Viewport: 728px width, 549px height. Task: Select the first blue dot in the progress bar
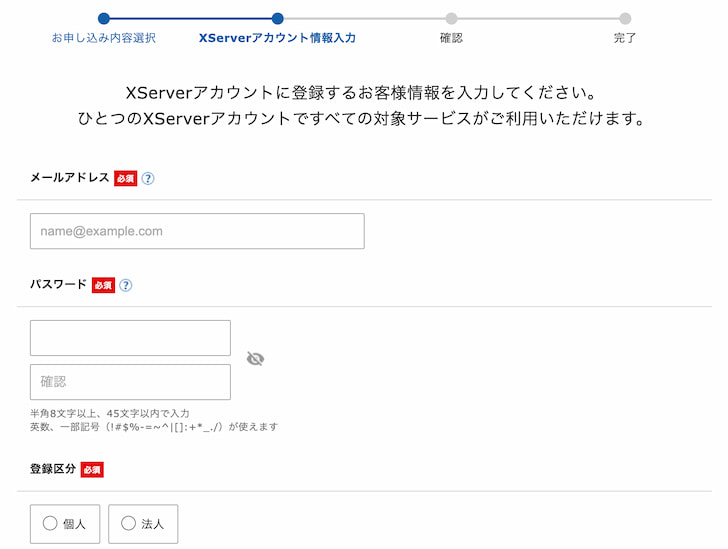tap(104, 19)
